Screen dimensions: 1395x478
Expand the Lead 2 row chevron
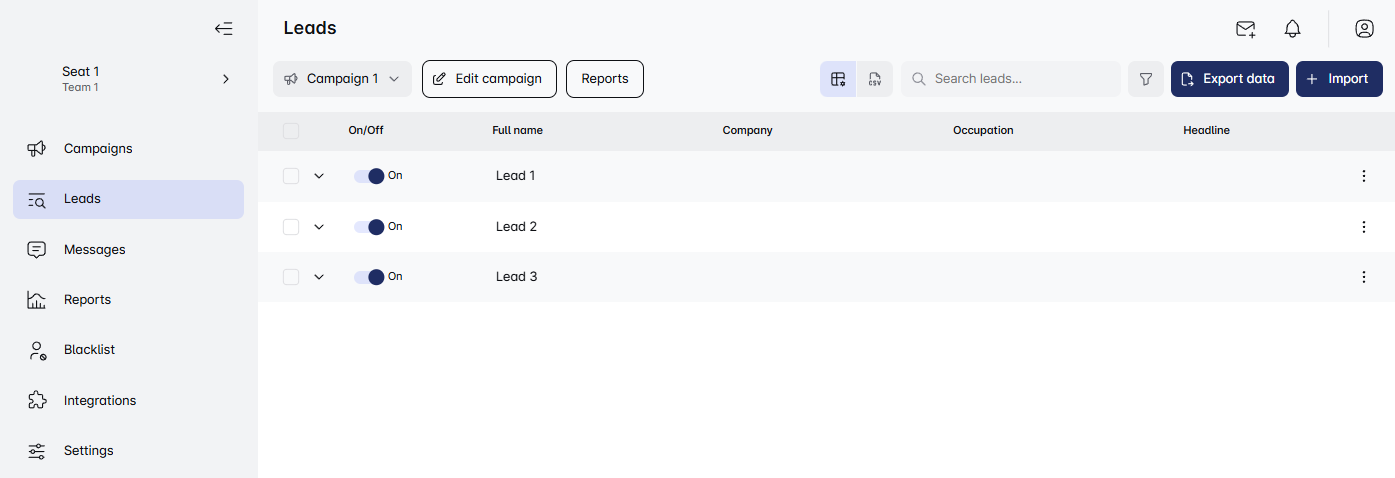click(x=319, y=227)
